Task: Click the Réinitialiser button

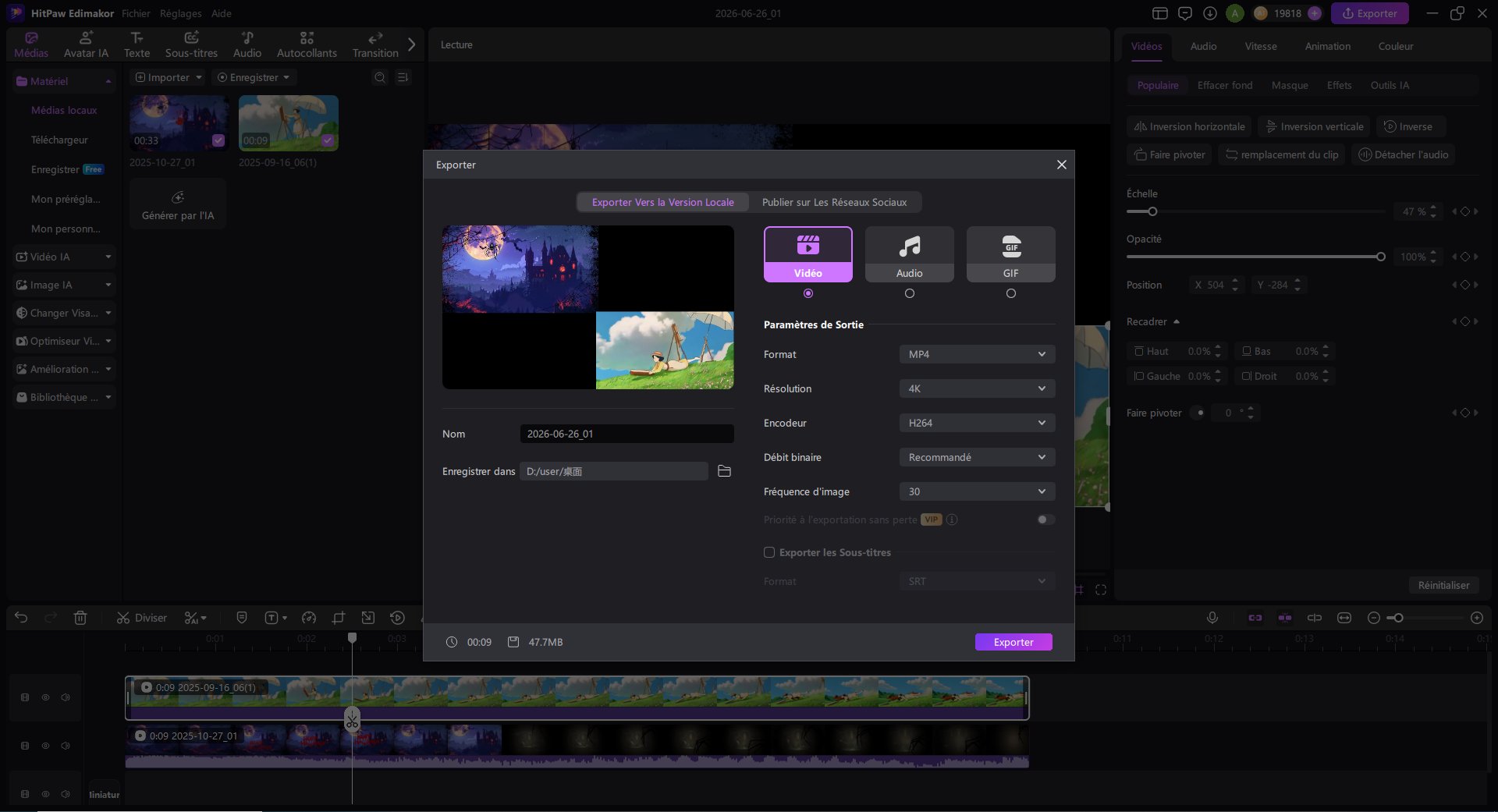Action: [1443, 585]
